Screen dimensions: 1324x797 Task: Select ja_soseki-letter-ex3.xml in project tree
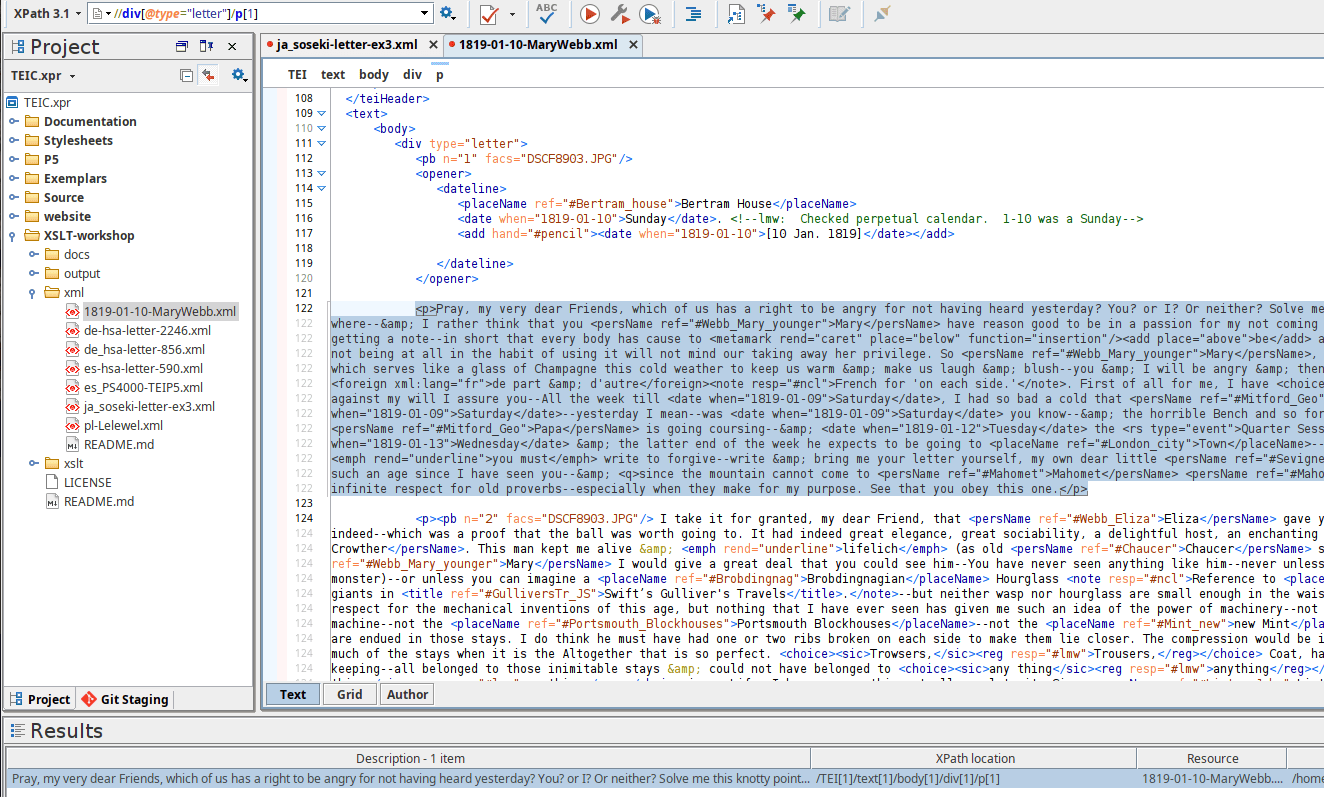(149, 407)
